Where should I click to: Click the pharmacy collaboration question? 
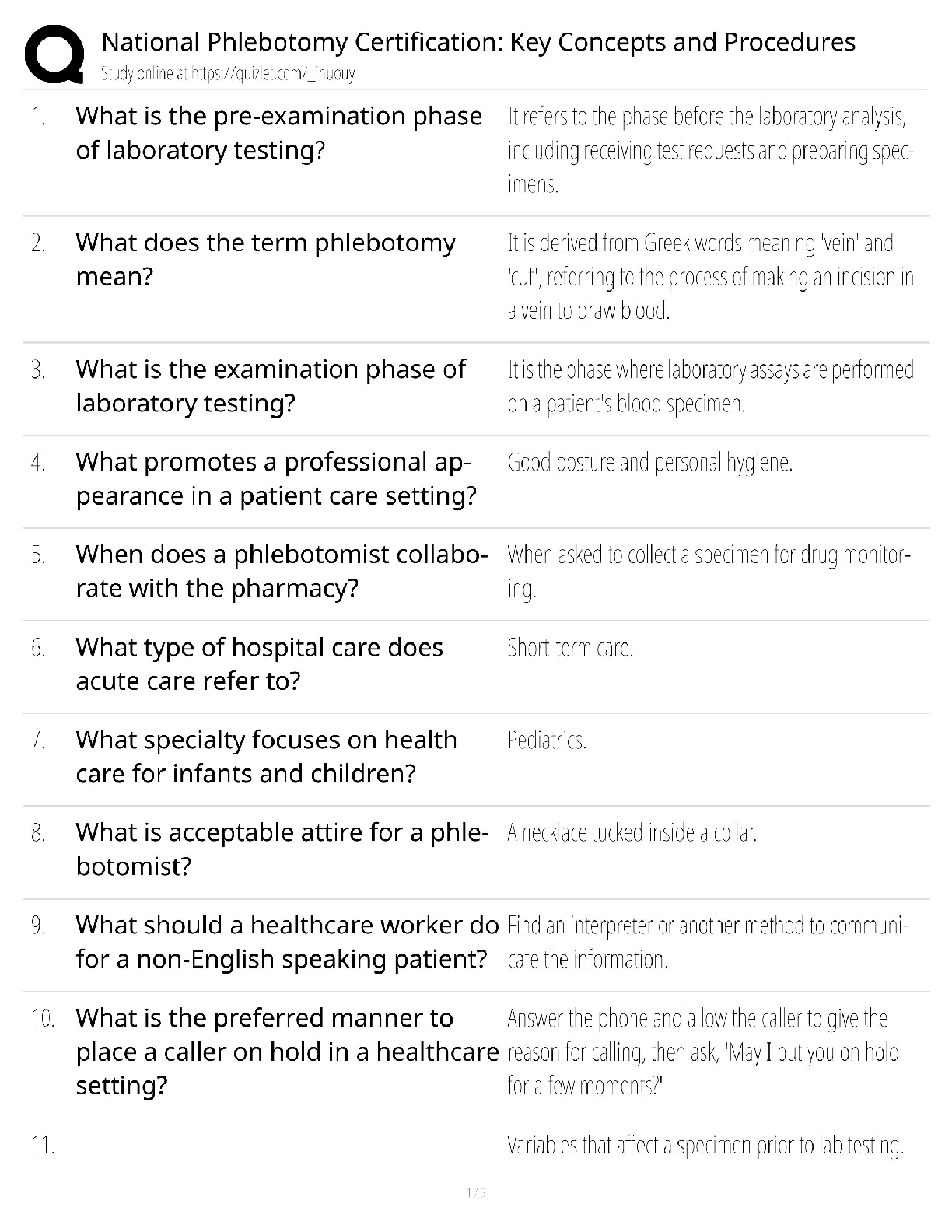point(282,571)
